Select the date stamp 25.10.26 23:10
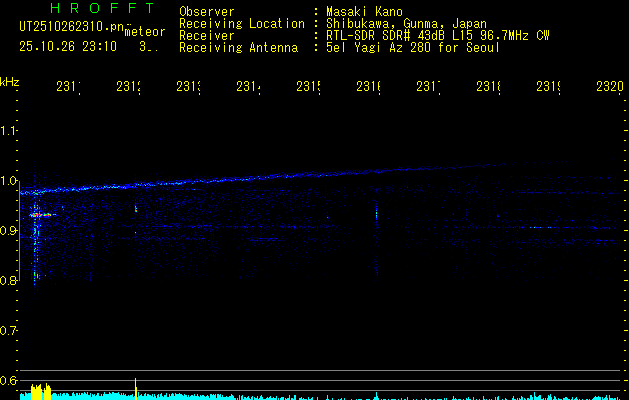This screenshot has width=629, height=400. 68,47
